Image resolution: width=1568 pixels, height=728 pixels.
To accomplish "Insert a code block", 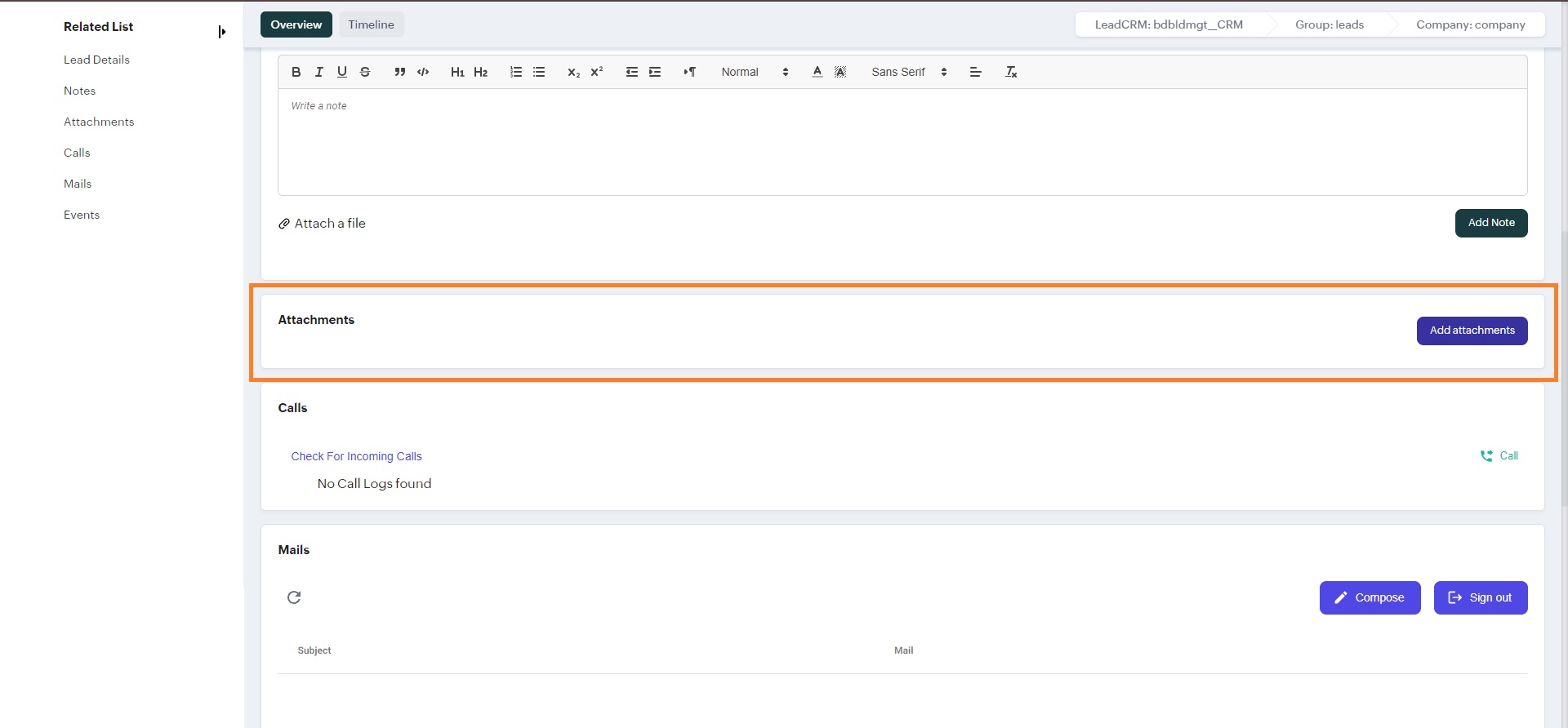I will 423,72.
